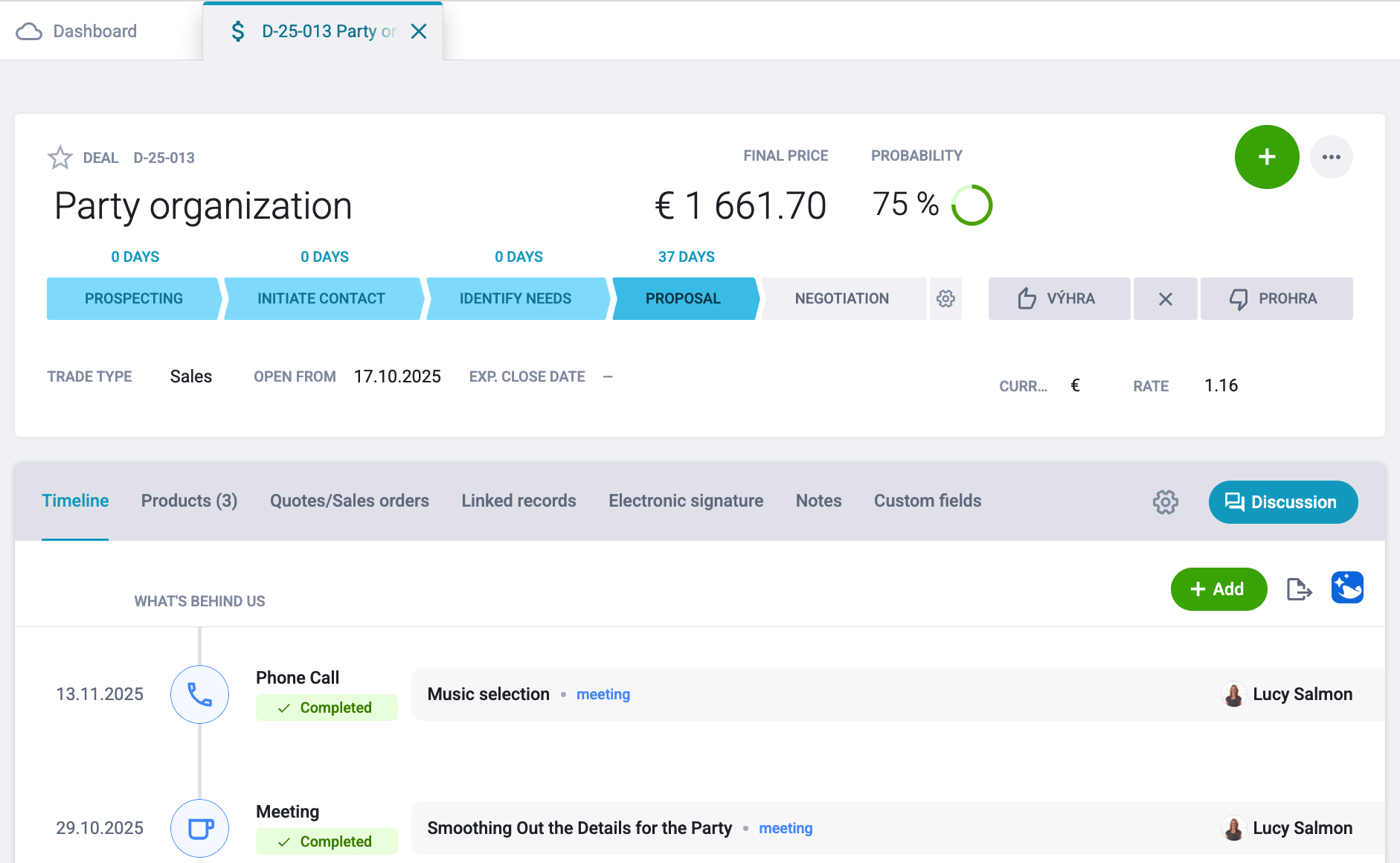Mark deal as lost with PROHRA
Image resolution: width=1400 pixels, height=863 pixels.
[1277, 298]
